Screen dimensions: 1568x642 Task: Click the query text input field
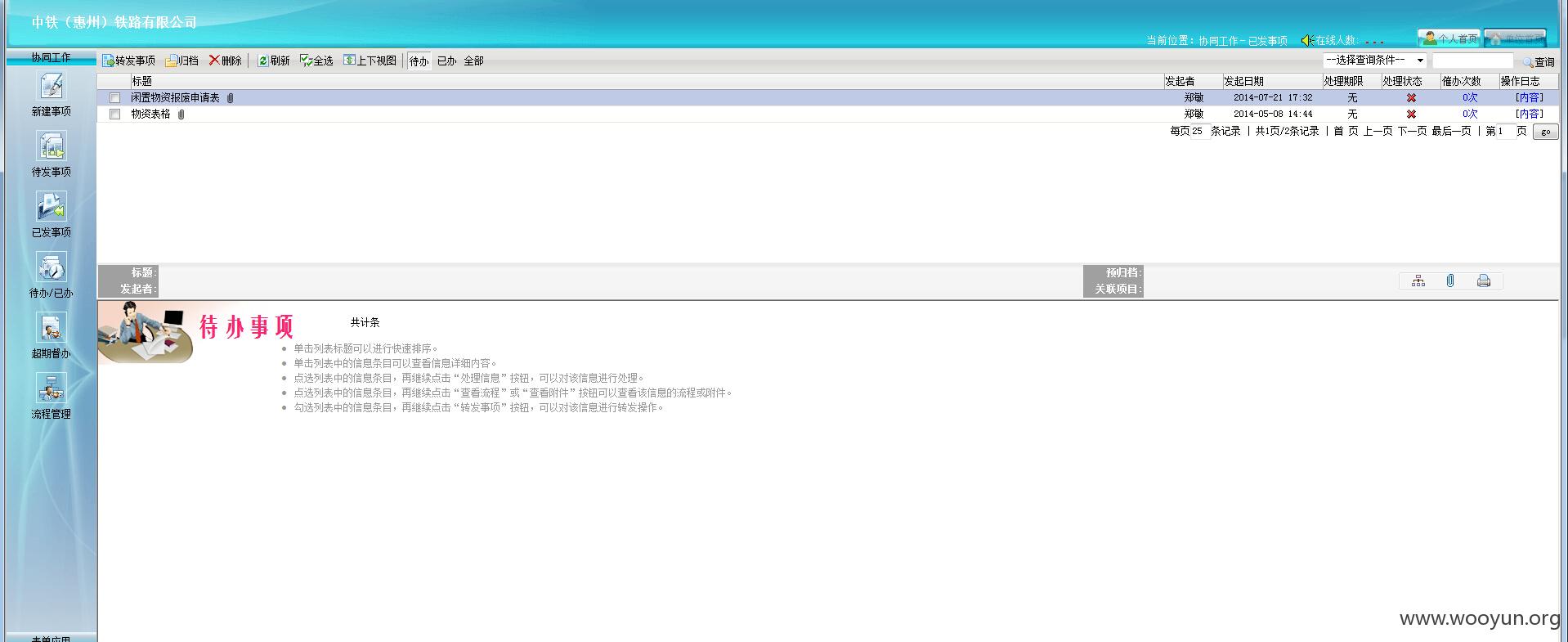click(1473, 61)
